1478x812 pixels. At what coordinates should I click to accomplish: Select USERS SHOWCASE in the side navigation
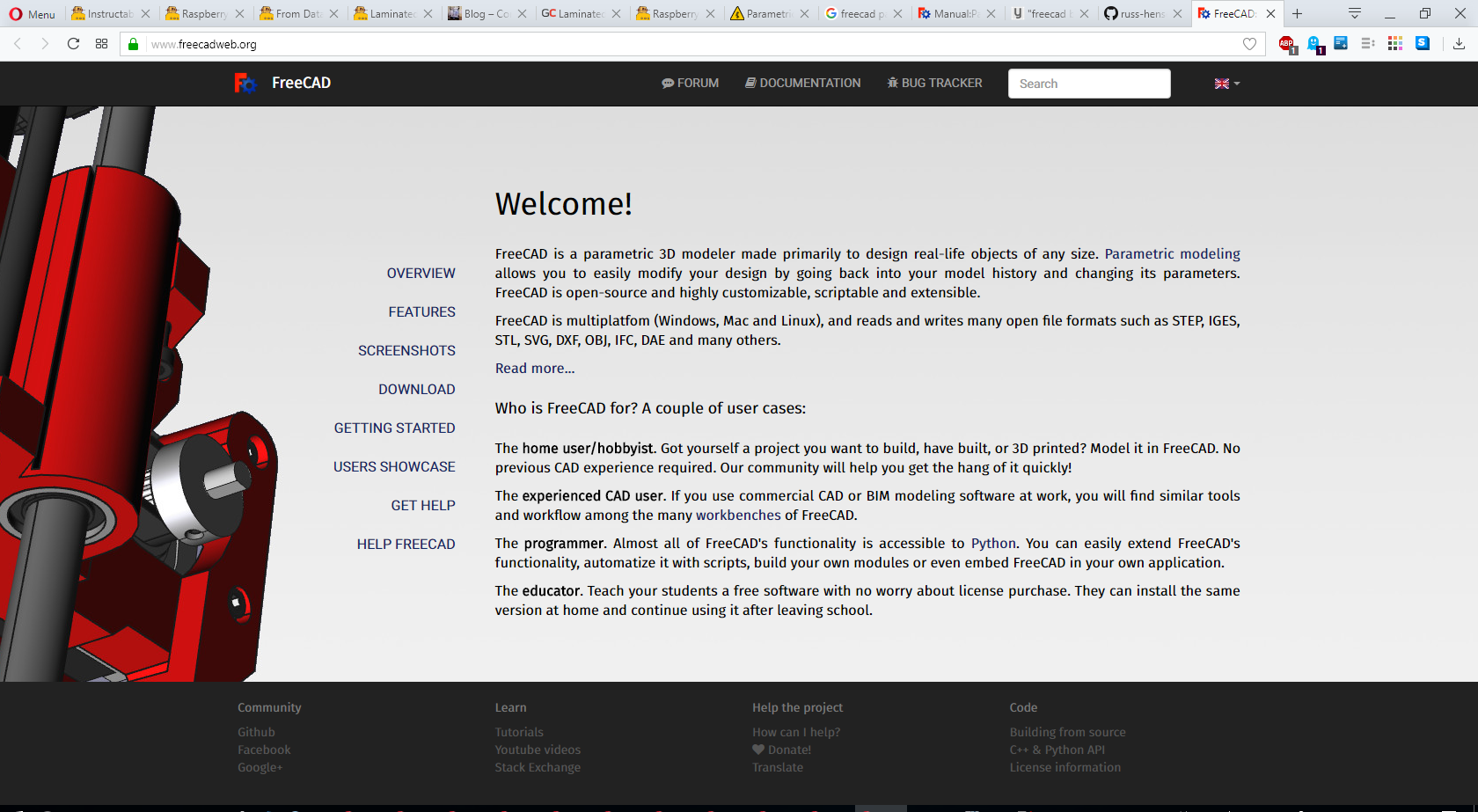click(394, 467)
